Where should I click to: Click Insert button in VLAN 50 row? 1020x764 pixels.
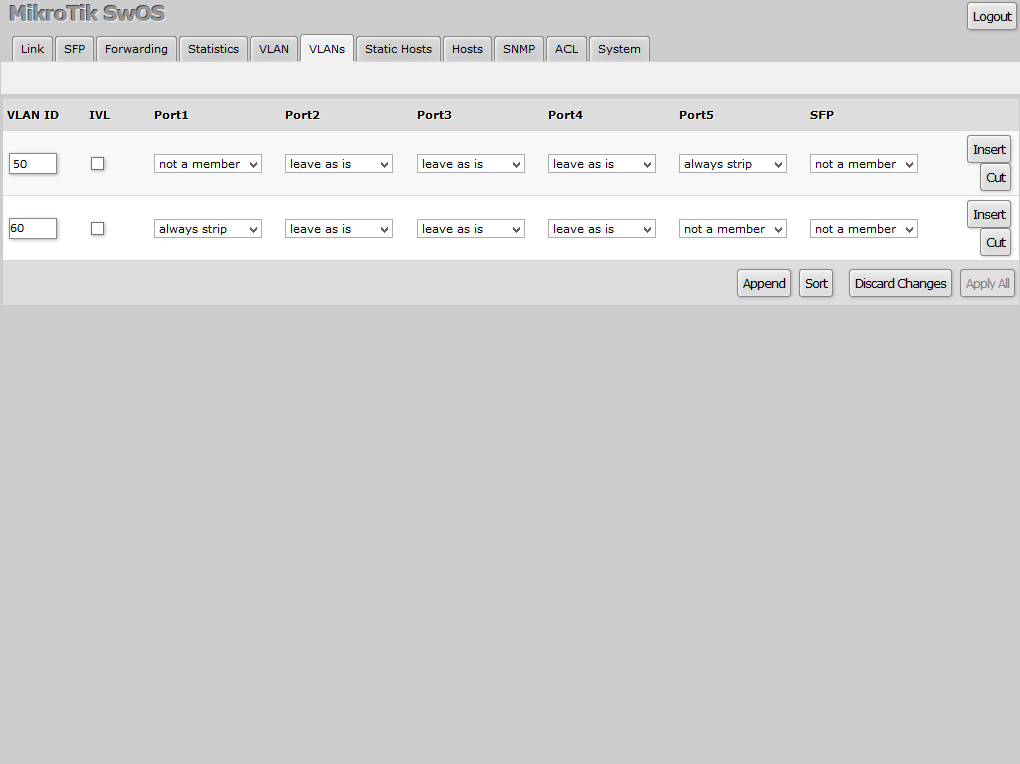pyautogui.click(x=989, y=150)
